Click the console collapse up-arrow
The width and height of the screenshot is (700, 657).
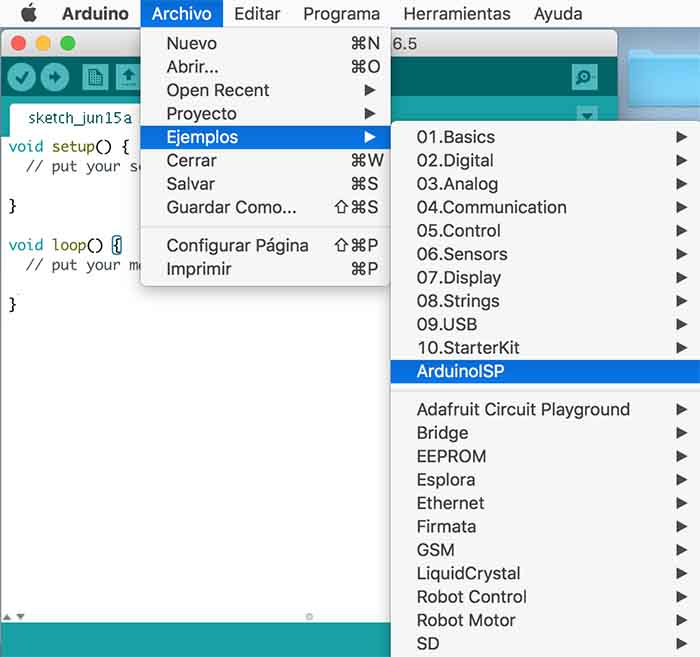7,616
